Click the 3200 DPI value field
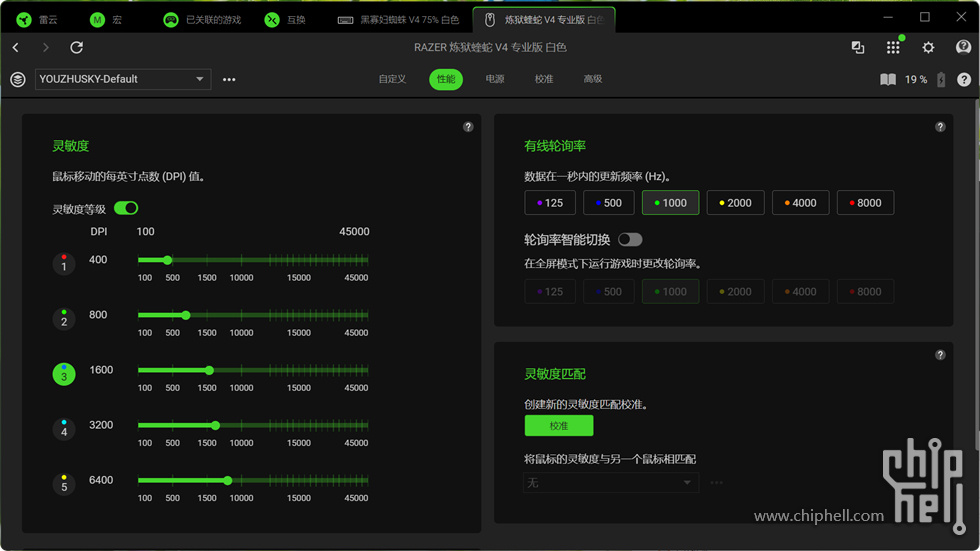 point(101,425)
